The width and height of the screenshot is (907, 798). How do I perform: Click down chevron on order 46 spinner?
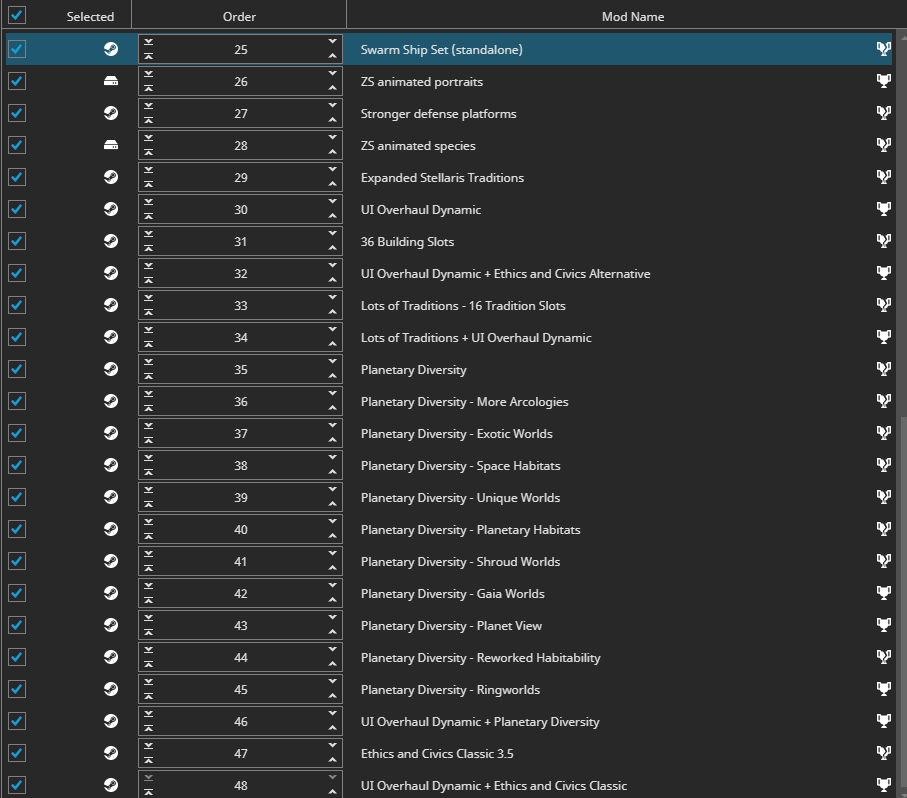click(x=332, y=714)
